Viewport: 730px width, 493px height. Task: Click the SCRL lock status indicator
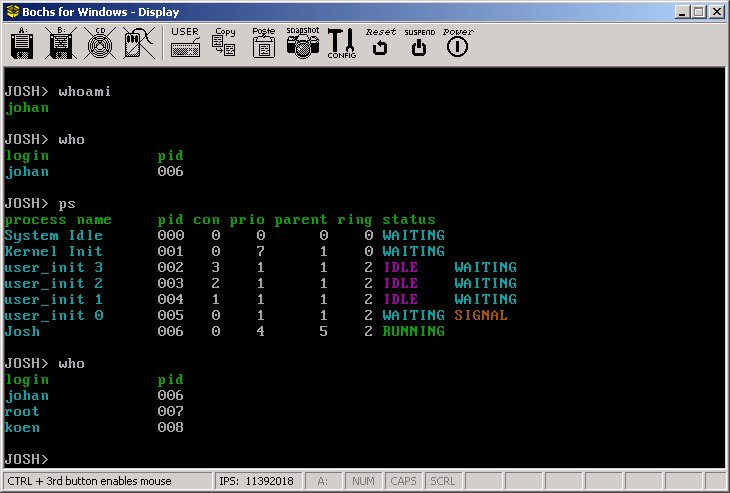coord(442,481)
